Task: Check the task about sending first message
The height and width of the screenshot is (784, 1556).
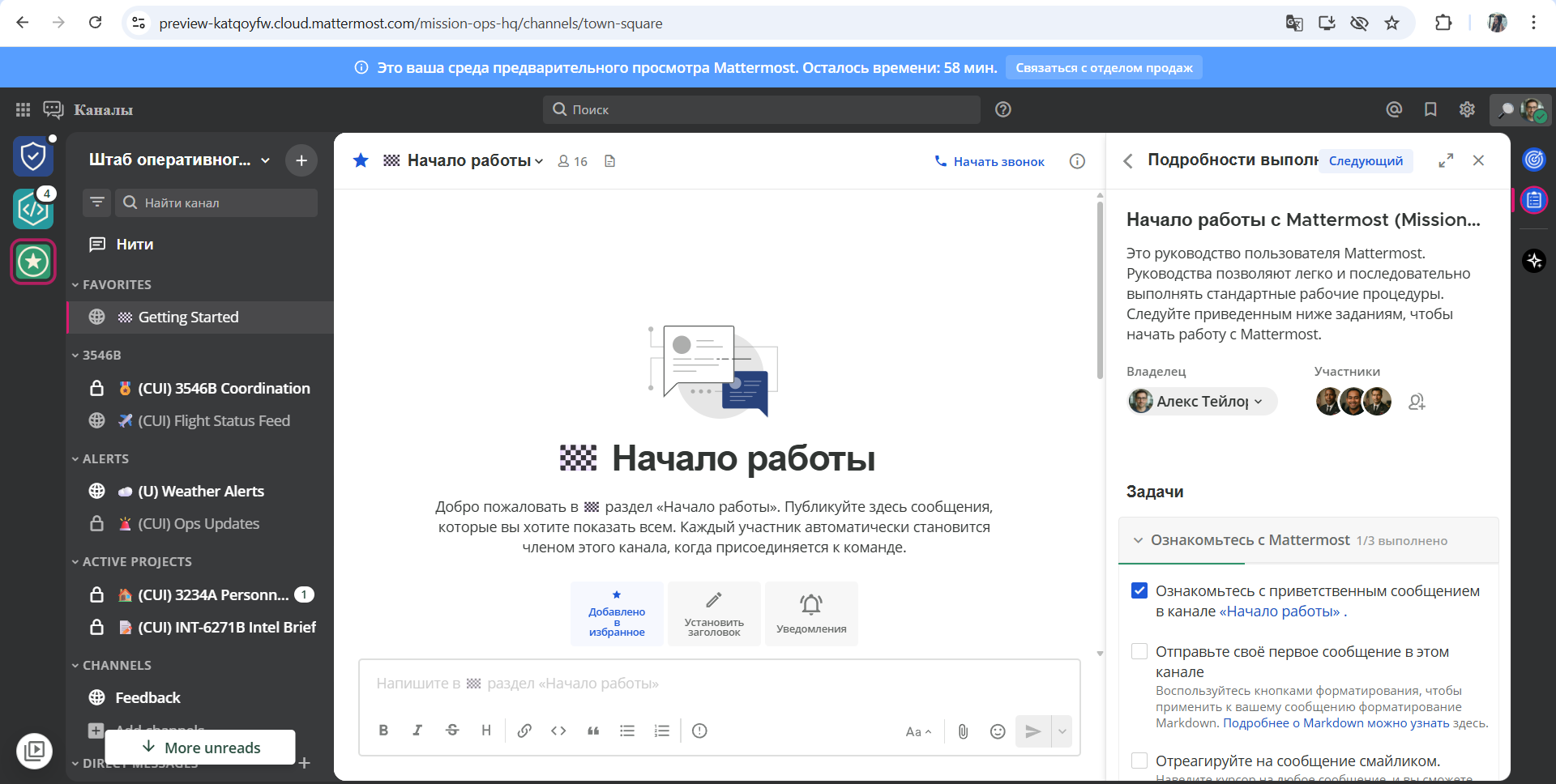Action: pos(1139,651)
